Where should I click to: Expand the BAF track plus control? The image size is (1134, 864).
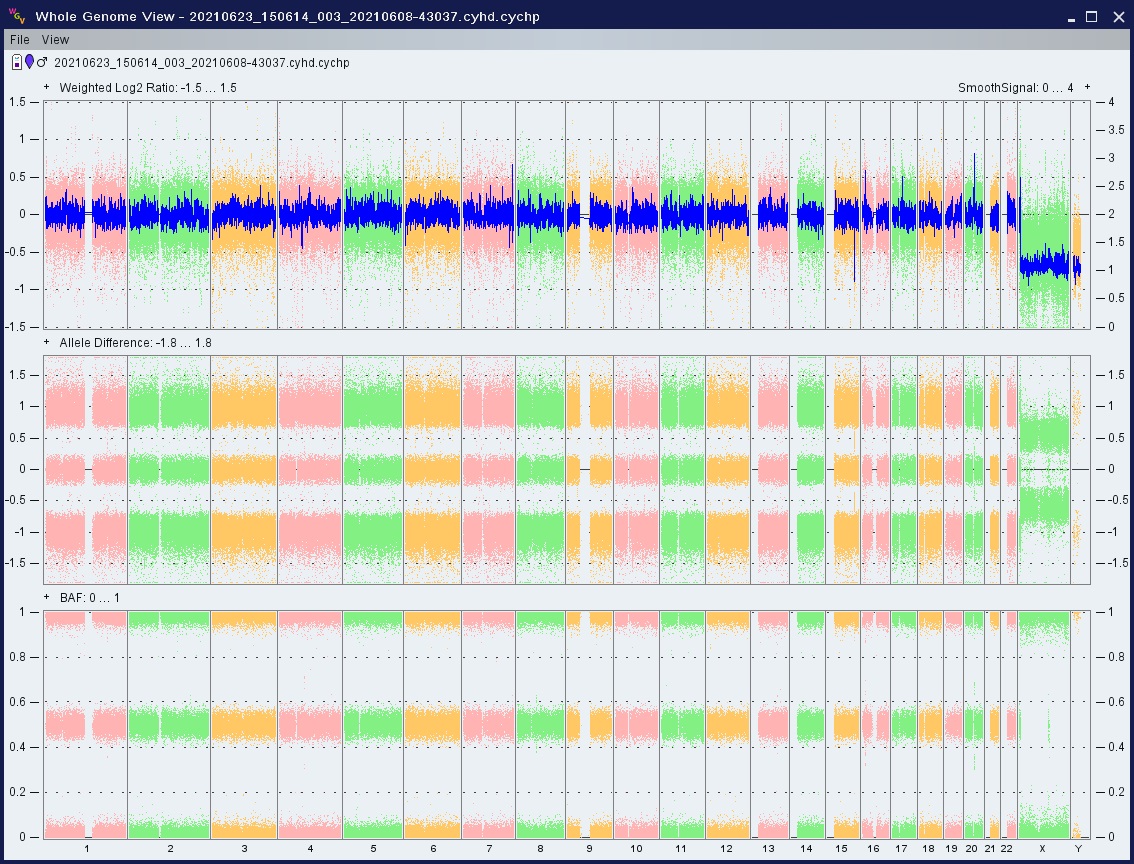click(47, 598)
